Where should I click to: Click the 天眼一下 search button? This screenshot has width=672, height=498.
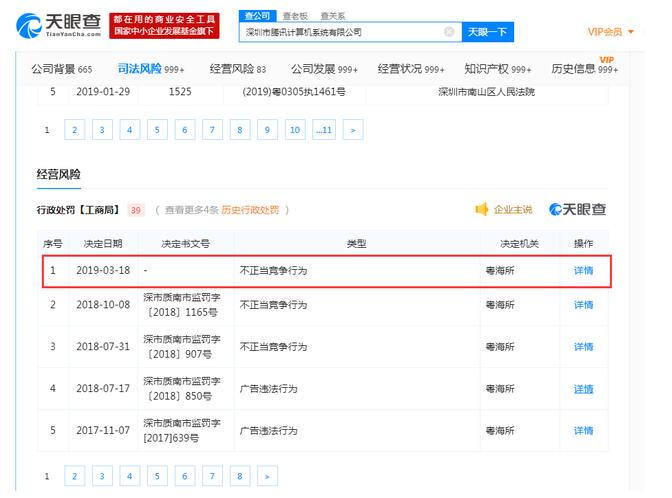pos(487,32)
